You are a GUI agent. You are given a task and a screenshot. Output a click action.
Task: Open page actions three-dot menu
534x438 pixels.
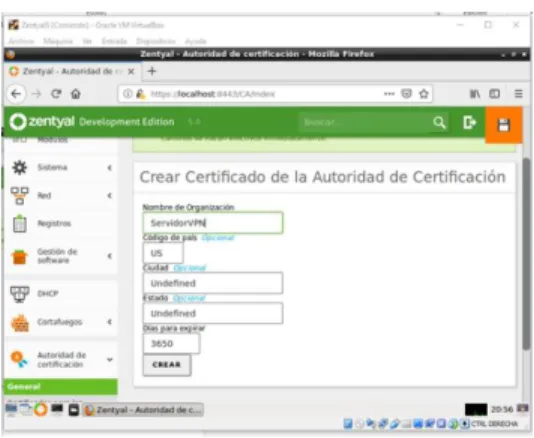tap(389, 94)
